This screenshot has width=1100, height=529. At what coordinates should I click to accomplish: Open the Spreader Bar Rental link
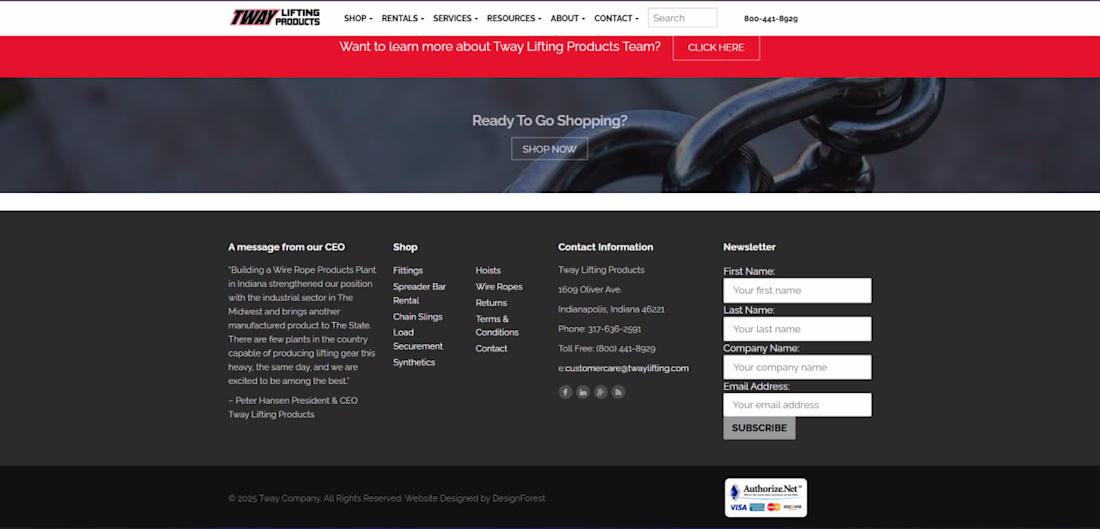point(420,293)
